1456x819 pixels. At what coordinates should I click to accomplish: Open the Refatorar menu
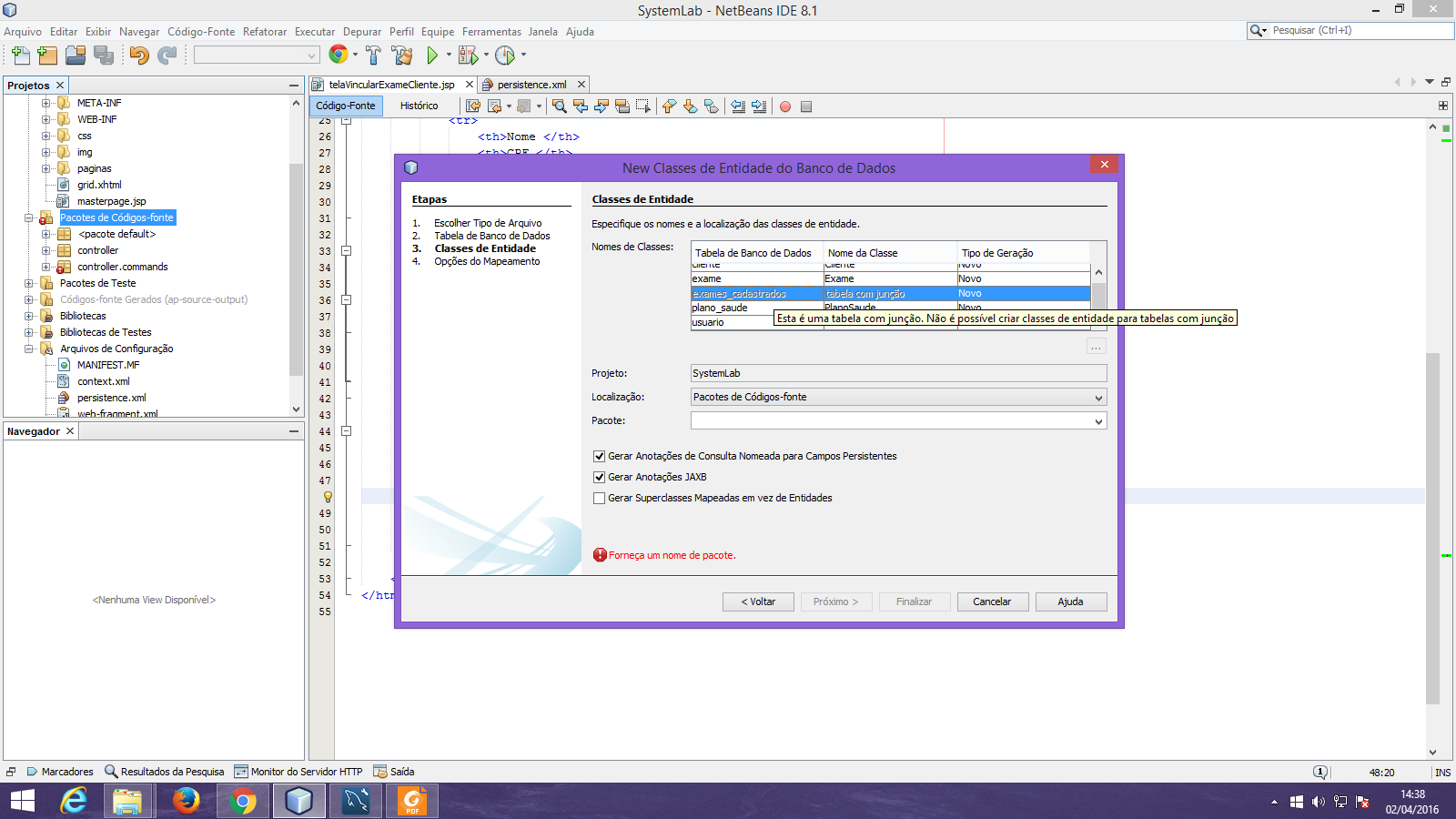click(x=265, y=31)
